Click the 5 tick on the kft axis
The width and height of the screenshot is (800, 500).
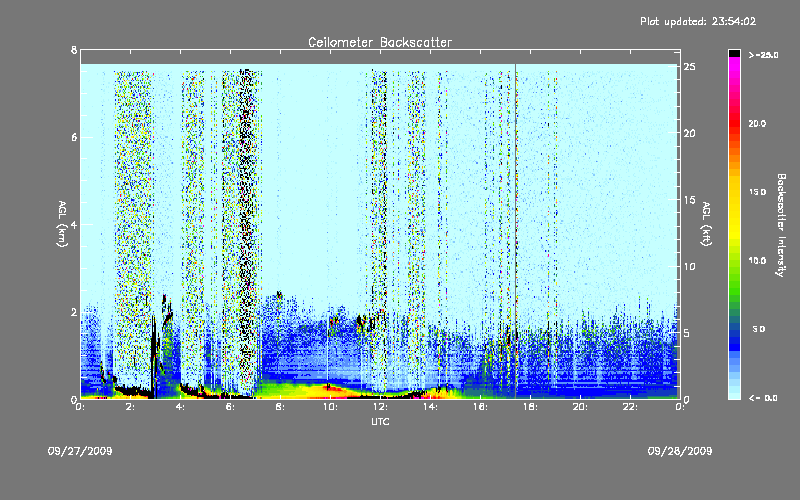click(x=687, y=333)
